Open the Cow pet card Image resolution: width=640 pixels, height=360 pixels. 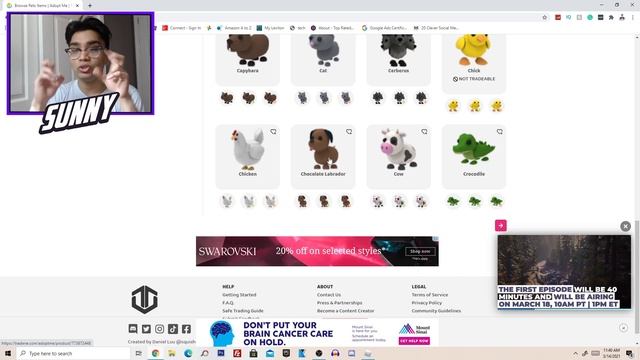click(399, 157)
